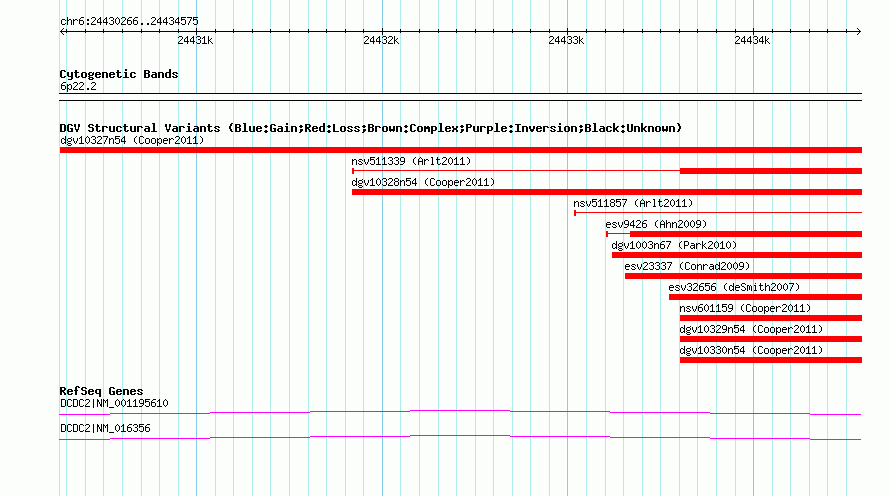The height and width of the screenshot is (496, 890).
Task: Select the thin red line of nsv511857
Action: tap(718, 213)
